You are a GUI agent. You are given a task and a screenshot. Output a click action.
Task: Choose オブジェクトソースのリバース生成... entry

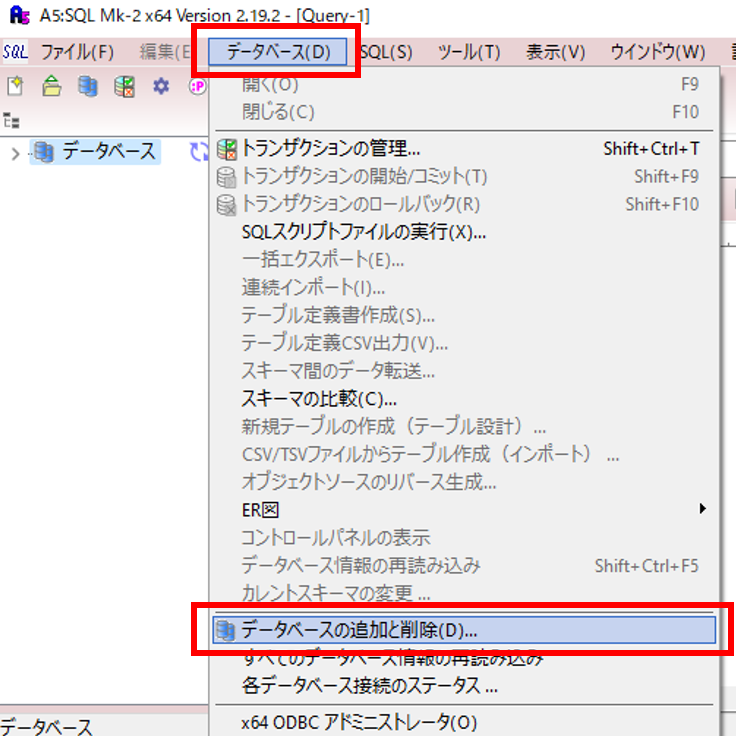pos(466,482)
